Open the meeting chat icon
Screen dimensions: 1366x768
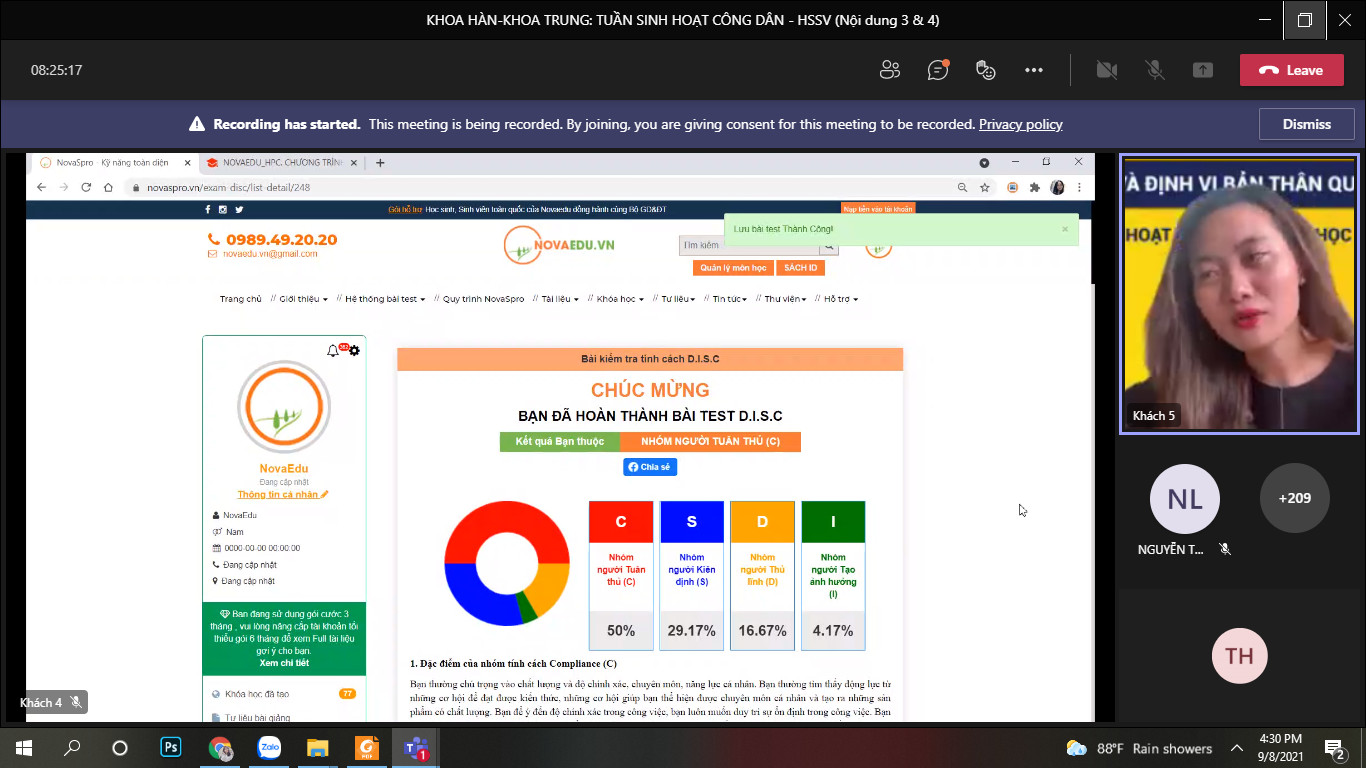[937, 70]
